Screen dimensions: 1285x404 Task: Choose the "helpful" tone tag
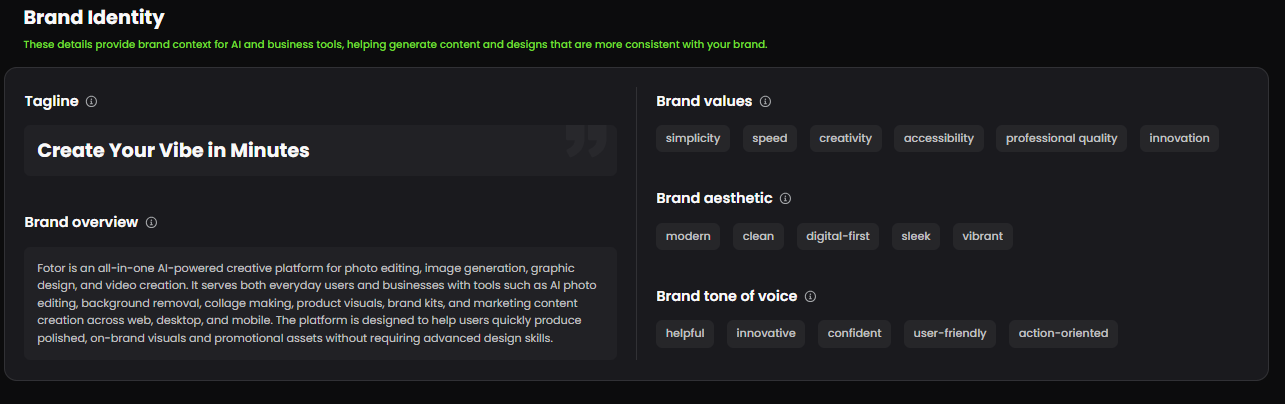click(685, 333)
